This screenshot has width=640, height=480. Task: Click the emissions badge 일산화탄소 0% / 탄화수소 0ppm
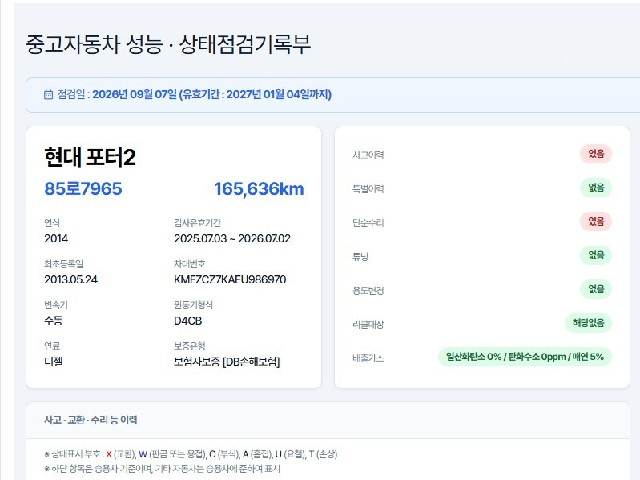coord(524,357)
